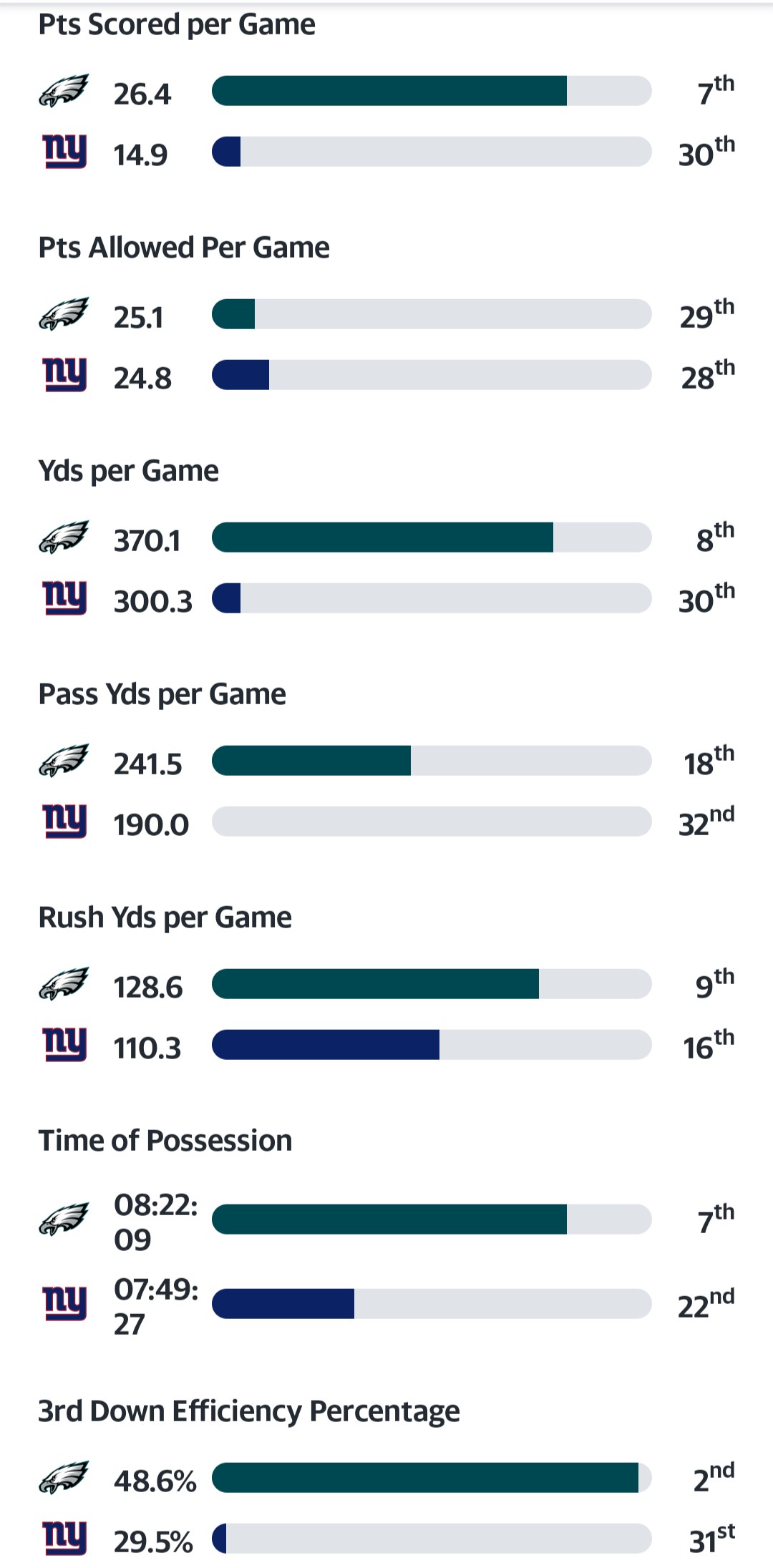Tap Giants logo in Yds per Game
The image size is (773, 1568).
tap(64, 598)
